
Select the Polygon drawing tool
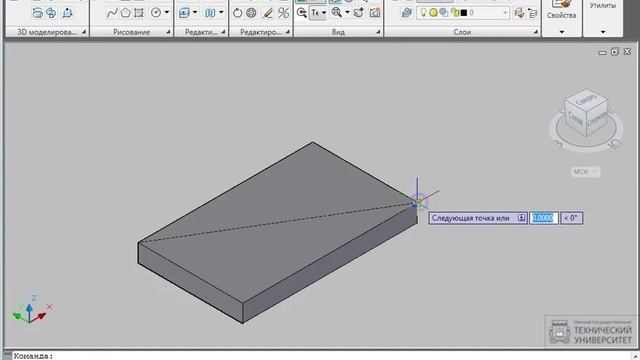[125, 13]
